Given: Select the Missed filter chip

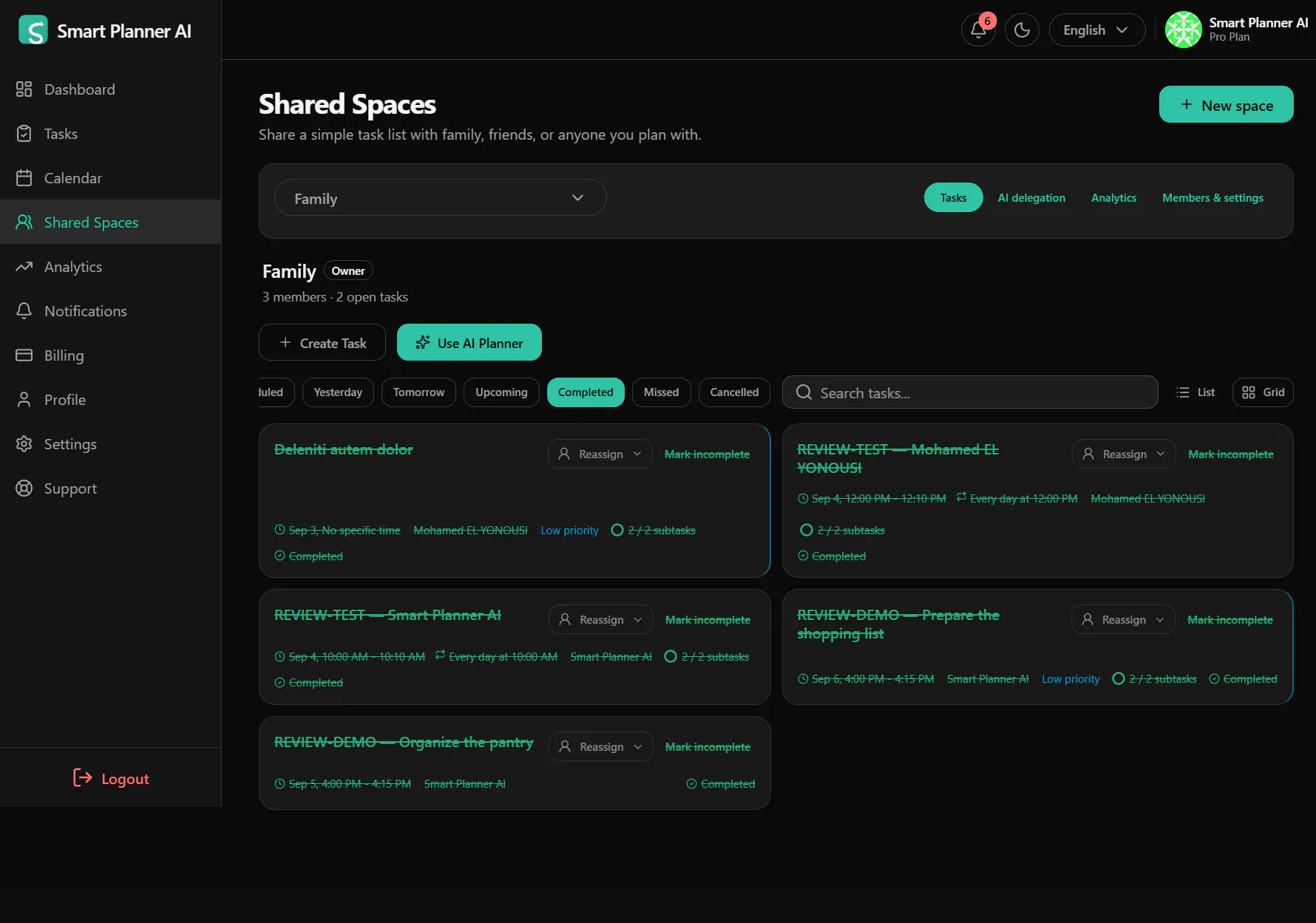Looking at the screenshot, I should [661, 392].
